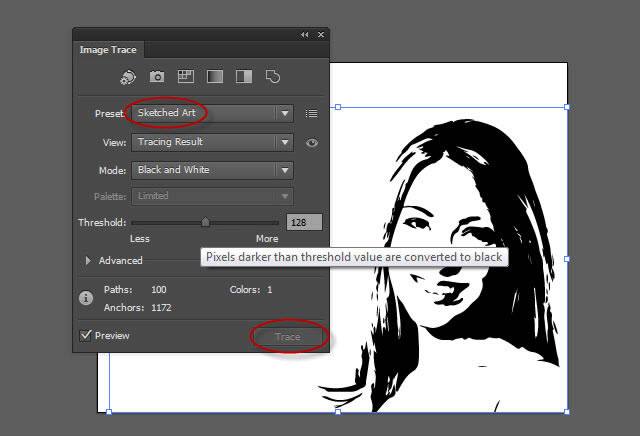
Task: Open the View dropdown showing Tracing Result
Action: click(x=212, y=142)
